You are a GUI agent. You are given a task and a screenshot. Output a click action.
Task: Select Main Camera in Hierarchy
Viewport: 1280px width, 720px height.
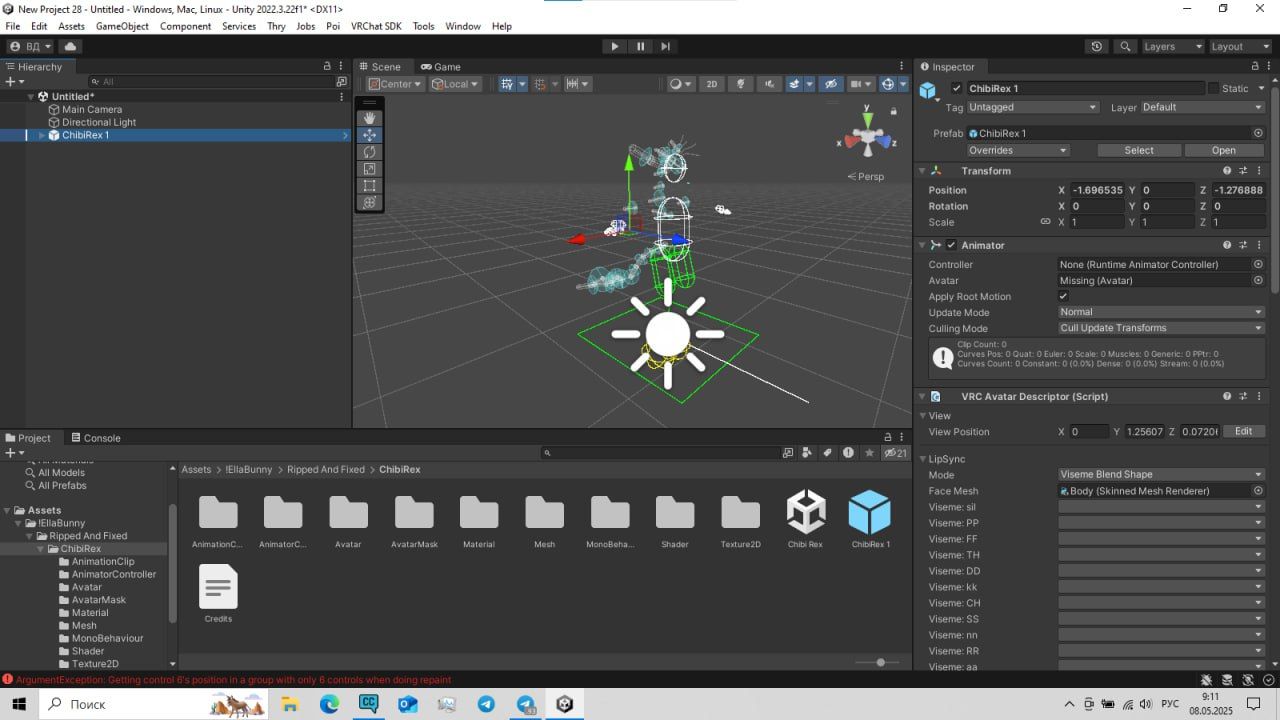(x=91, y=110)
